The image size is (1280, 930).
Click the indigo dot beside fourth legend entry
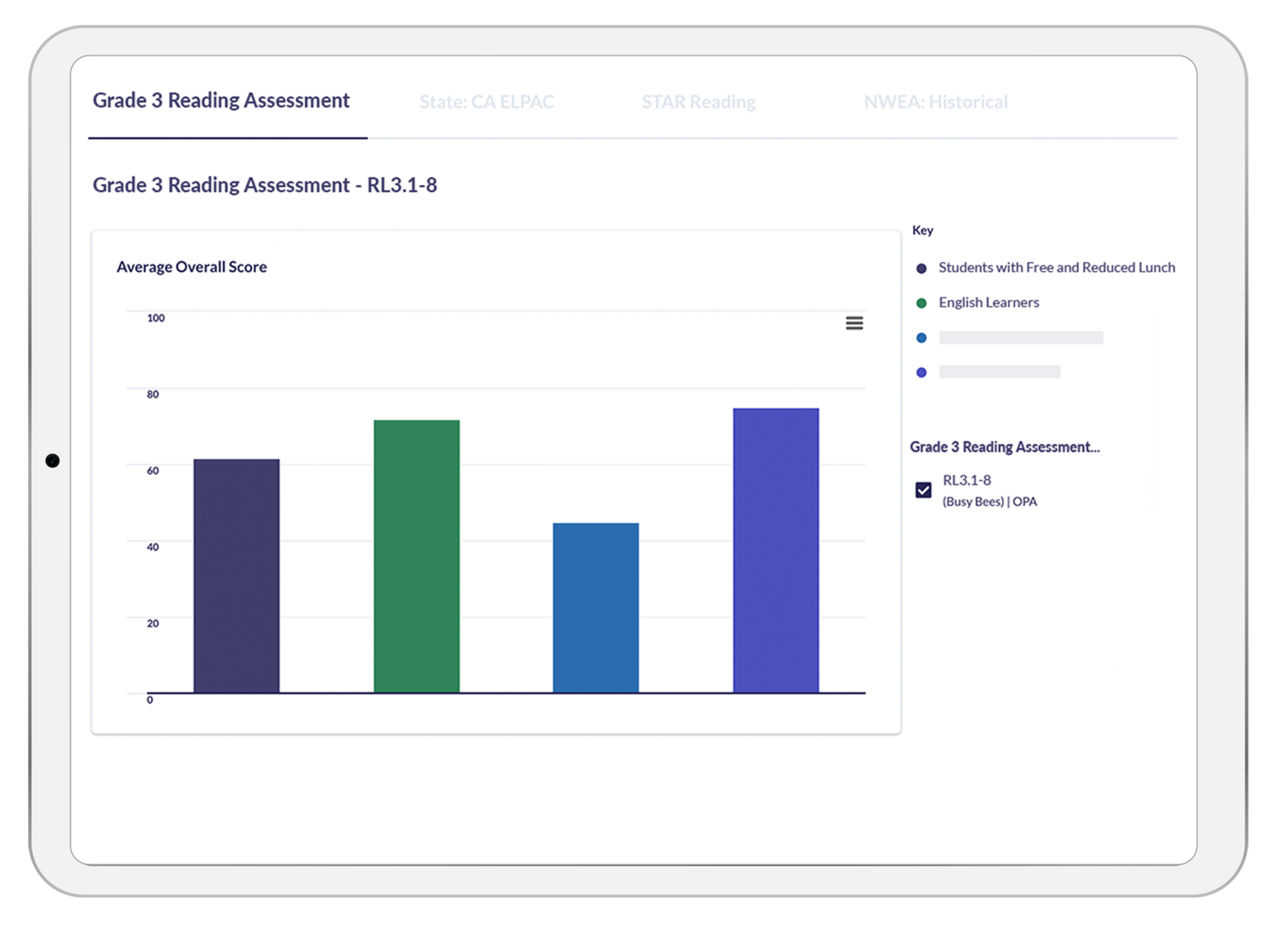pyautogui.click(x=921, y=372)
